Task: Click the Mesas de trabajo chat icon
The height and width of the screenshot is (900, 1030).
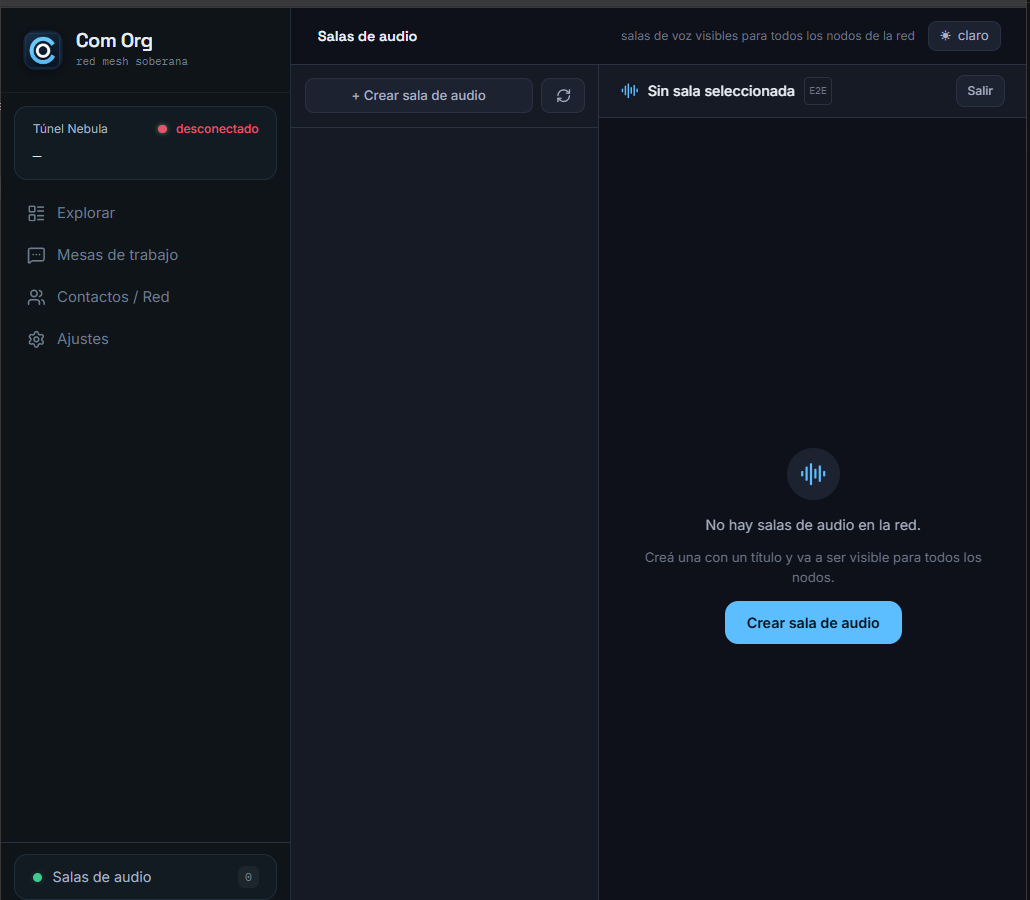Action: (x=36, y=256)
